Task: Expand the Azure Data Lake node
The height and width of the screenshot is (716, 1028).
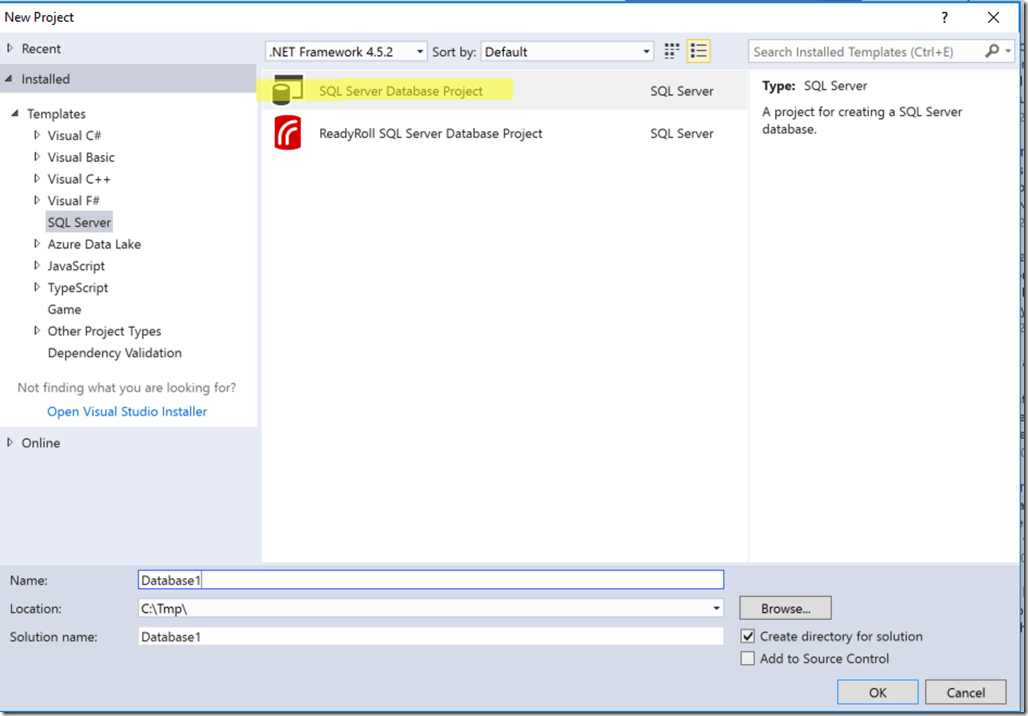Action: pyautogui.click(x=37, y=244)
